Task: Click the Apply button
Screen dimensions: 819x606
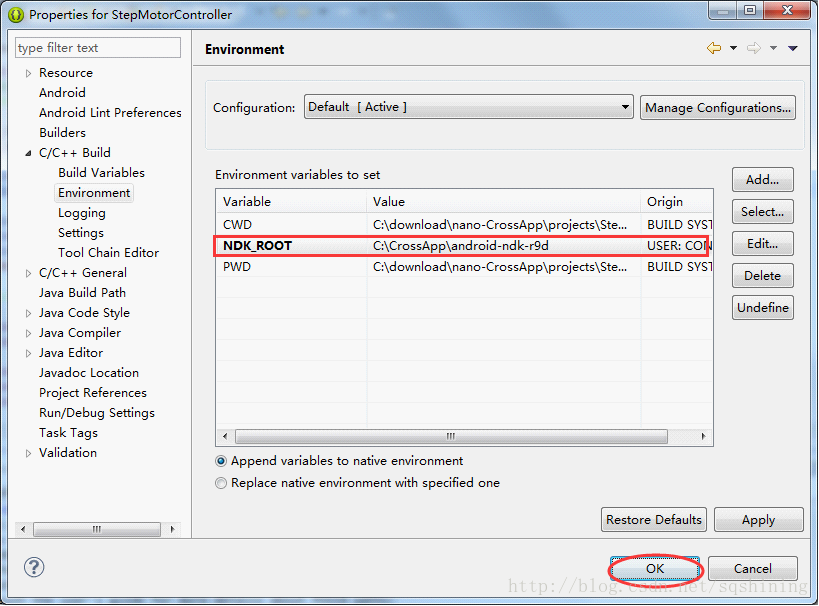Action: [x=758, y=519]
